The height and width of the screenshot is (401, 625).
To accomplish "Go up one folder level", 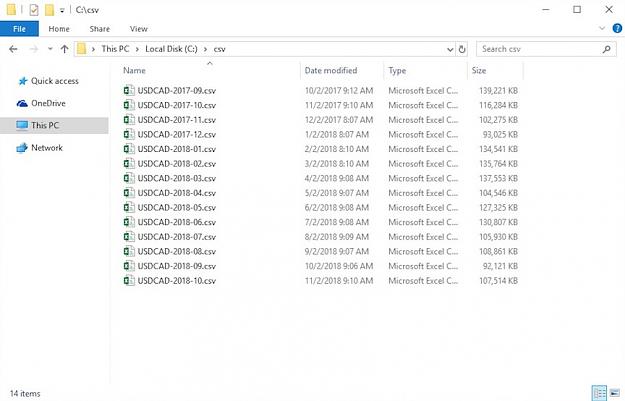I will click(64, 49).
